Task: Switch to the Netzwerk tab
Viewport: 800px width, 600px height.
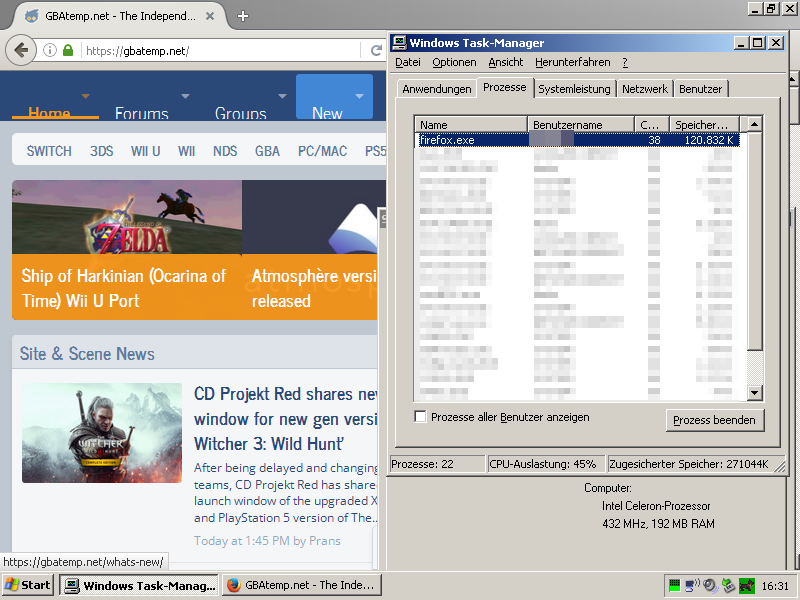Action: 645,89
